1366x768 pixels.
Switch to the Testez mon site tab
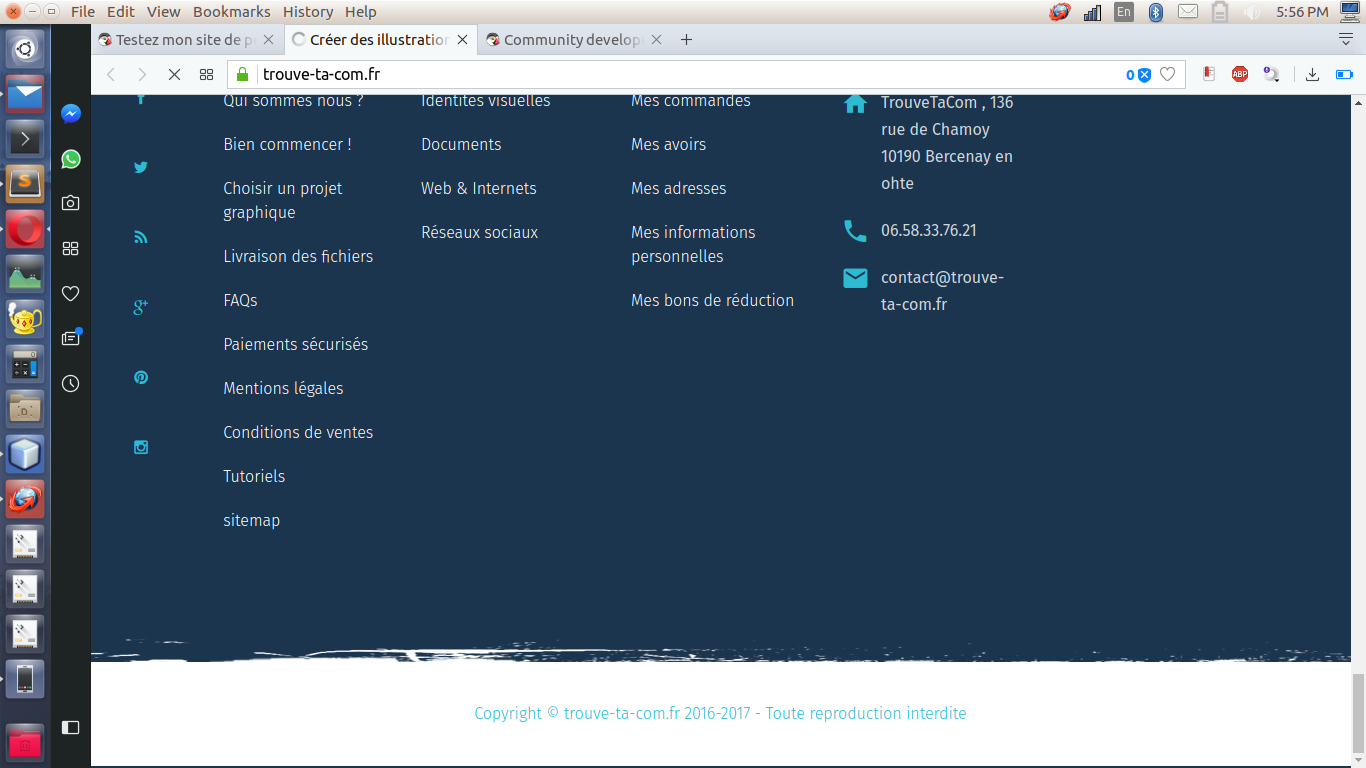[x=186, y=40]
